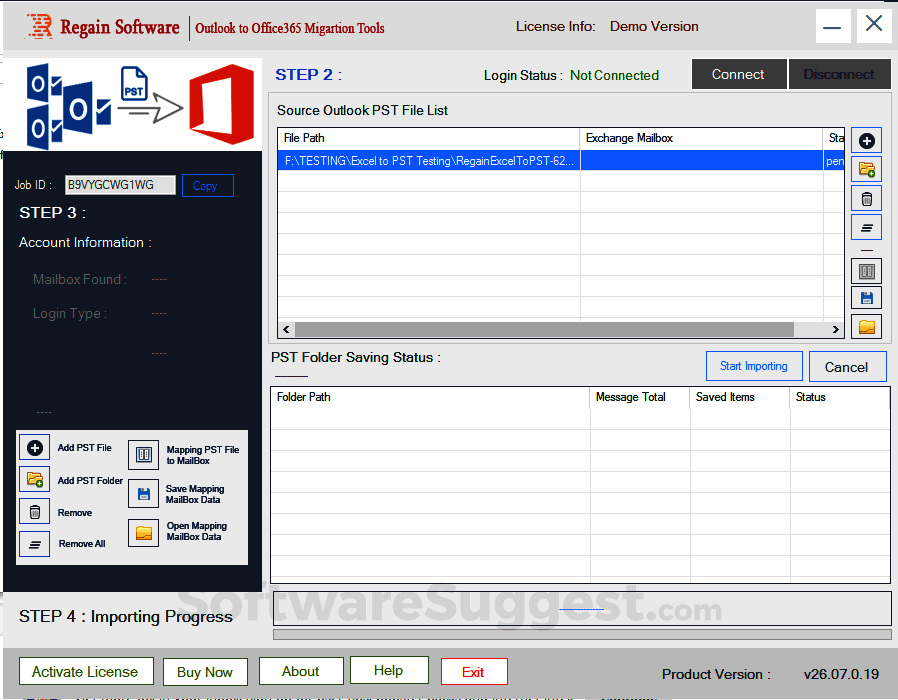The image size is (898, 700).
Task: Click the Folder Path column header
Action: pyautogui.click(x=430, y=397)
